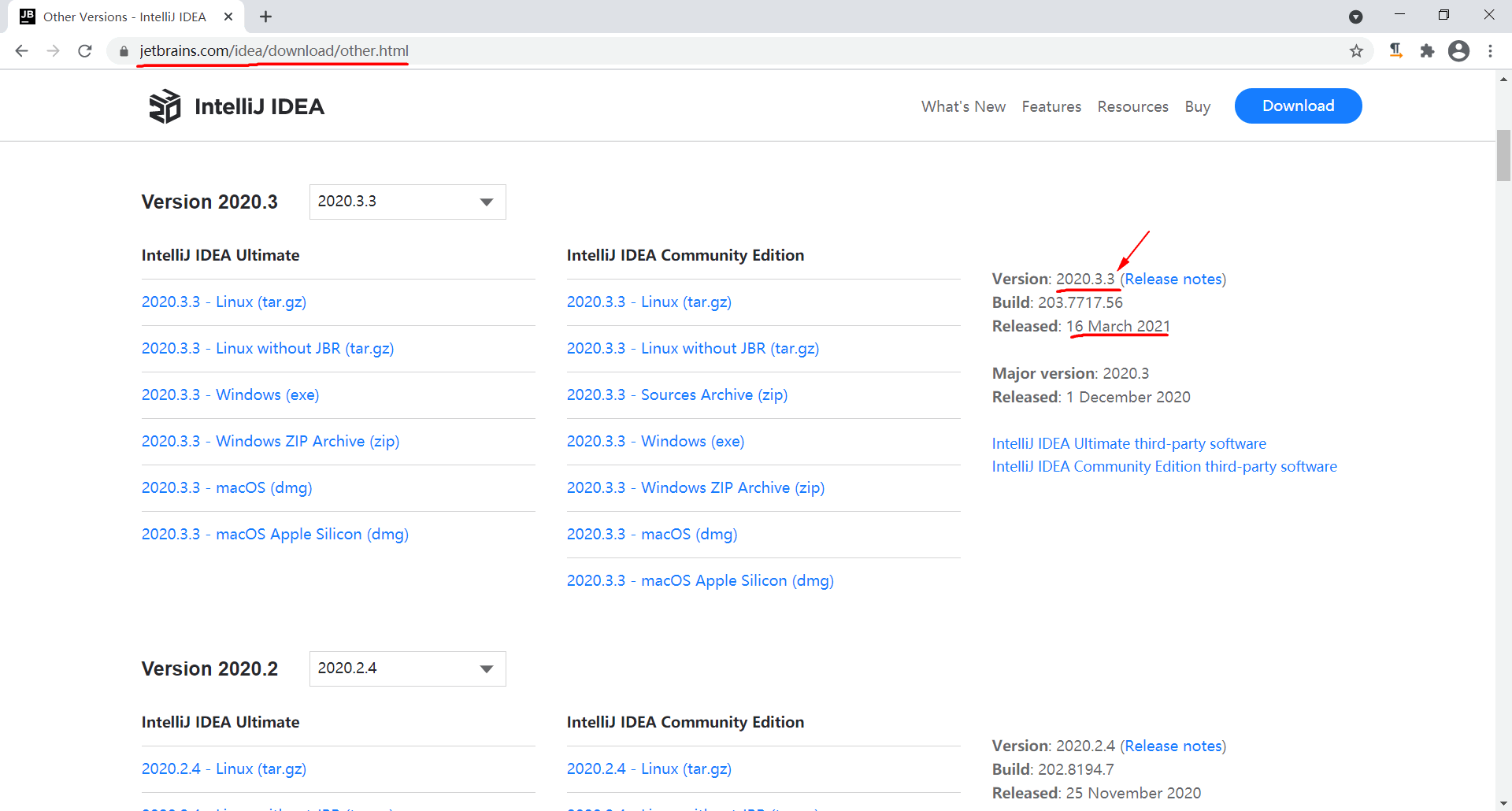Click the Build 202.8194.7 text
Screen dimensions: 1512x811
pos(1053,769)
